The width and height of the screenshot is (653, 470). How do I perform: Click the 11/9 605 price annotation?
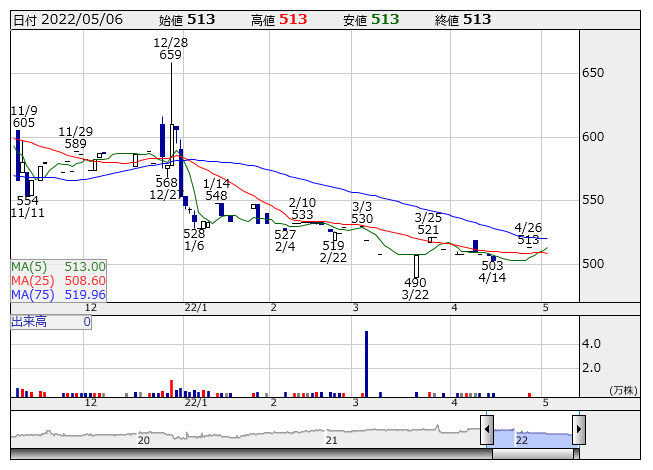24,116
